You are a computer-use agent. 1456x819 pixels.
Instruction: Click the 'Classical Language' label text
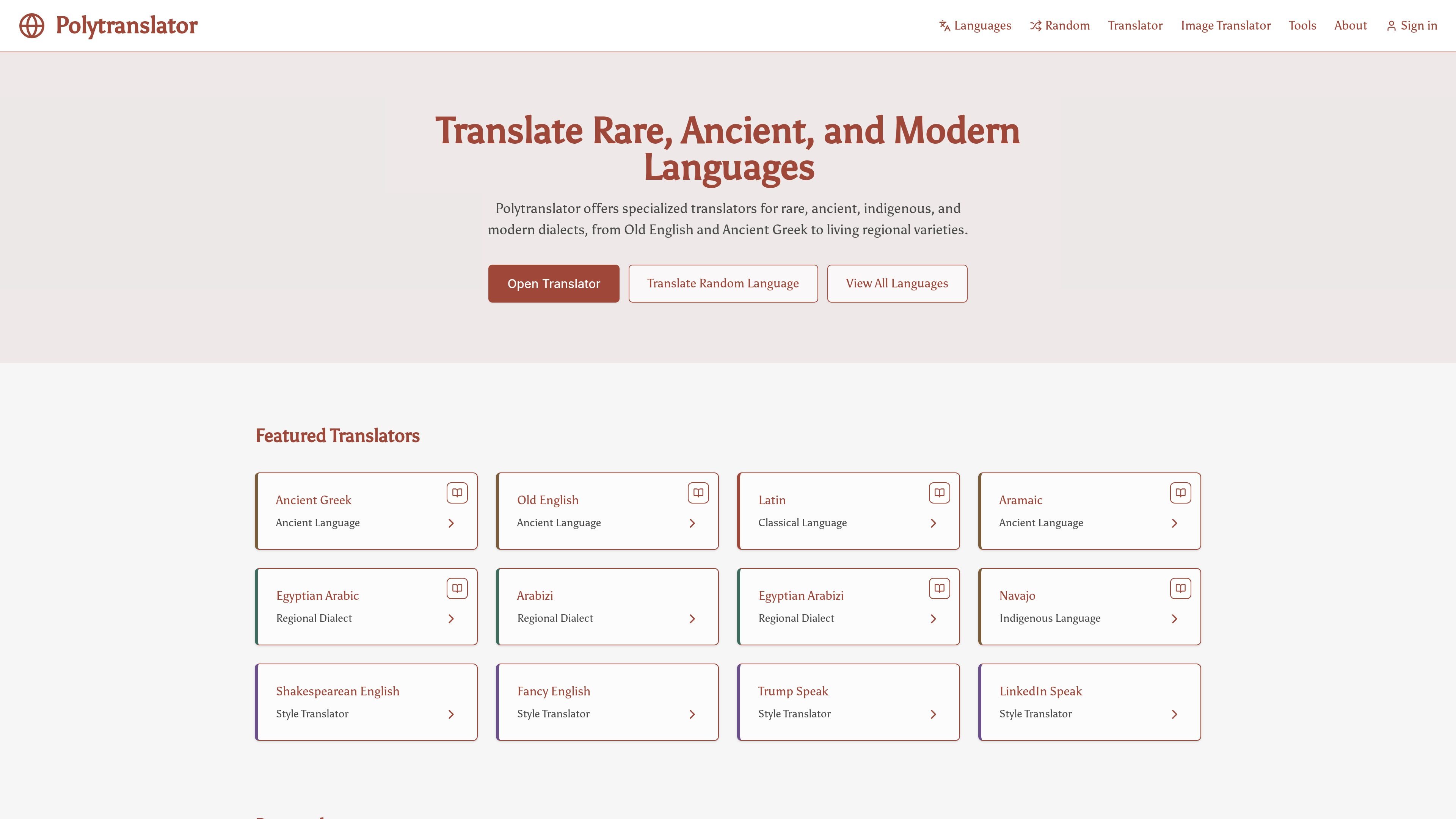pyautogui.click(x=803, y=523)
